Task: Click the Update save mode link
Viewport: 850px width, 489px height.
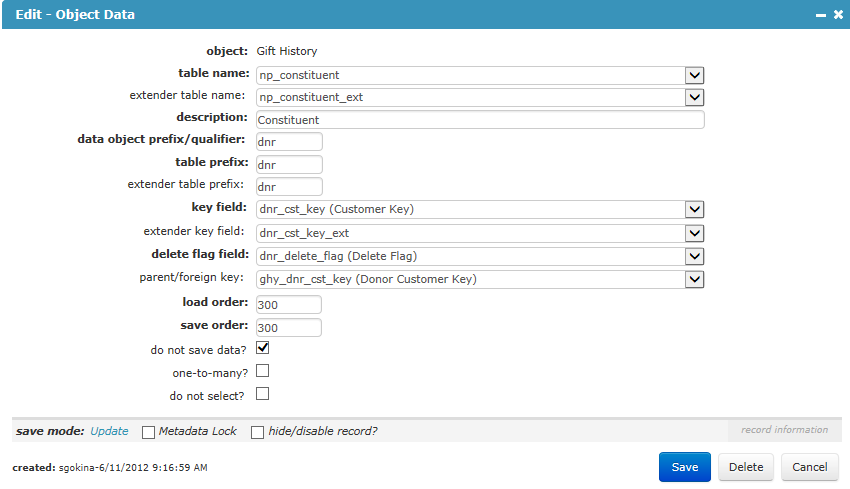Action: (110, 431)
